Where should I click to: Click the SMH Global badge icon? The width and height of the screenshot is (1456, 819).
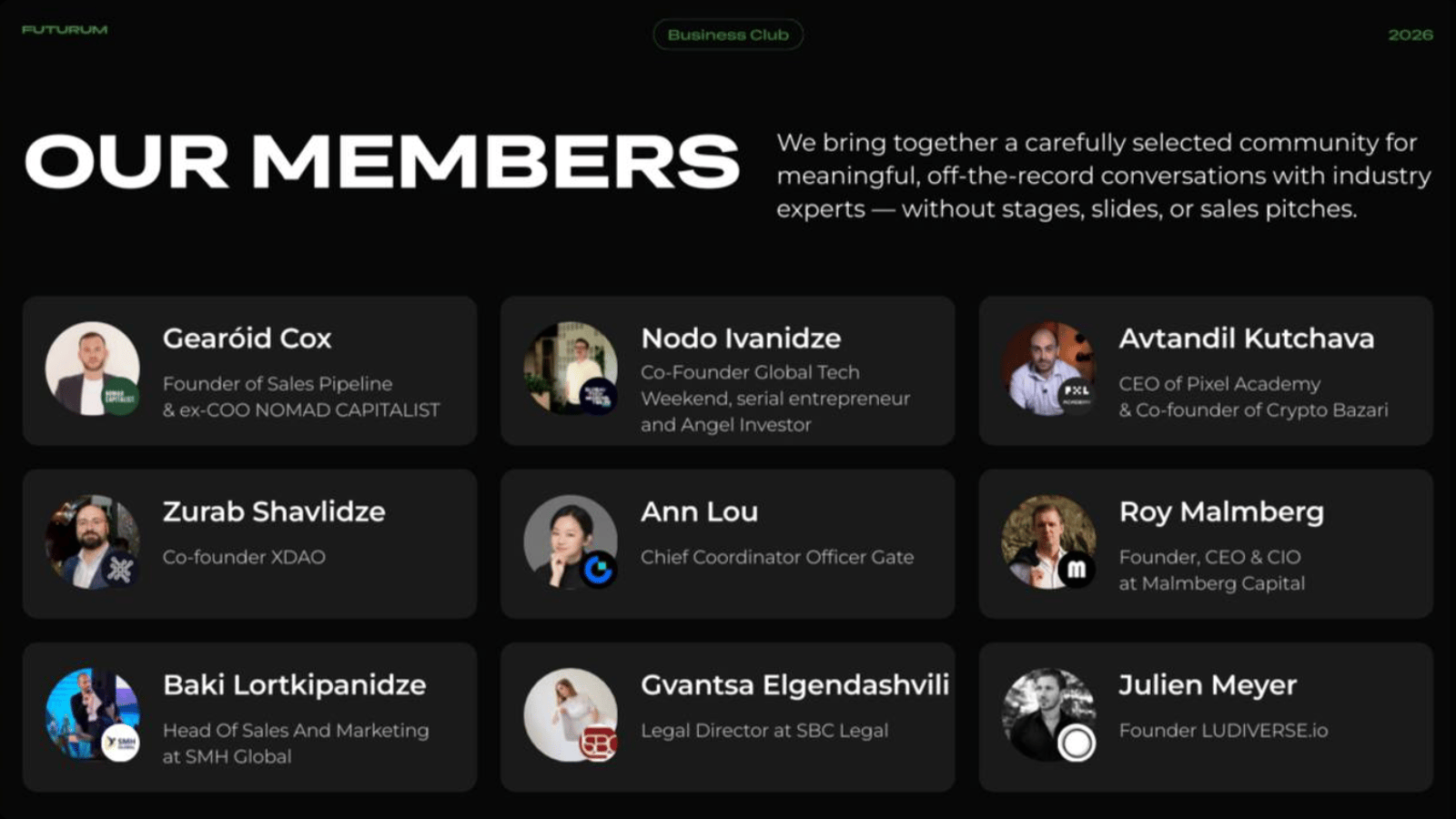coord(120,743)
